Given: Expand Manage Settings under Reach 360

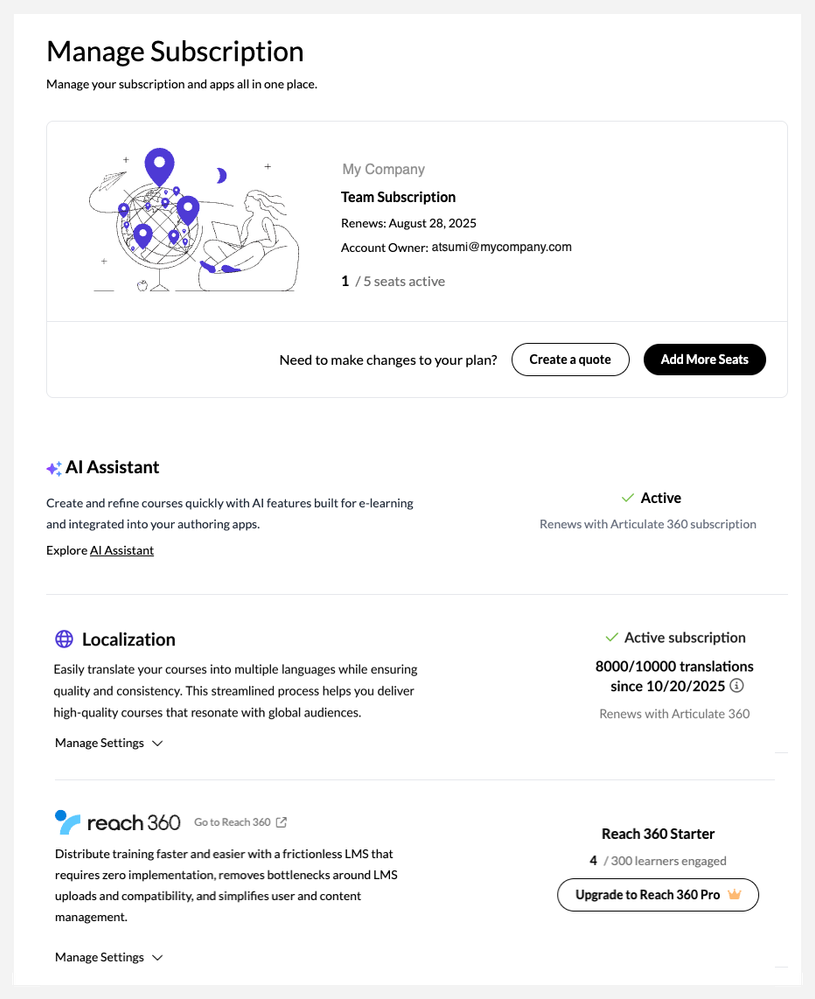Looking at the screenshot, I should [x=108, y=957].
